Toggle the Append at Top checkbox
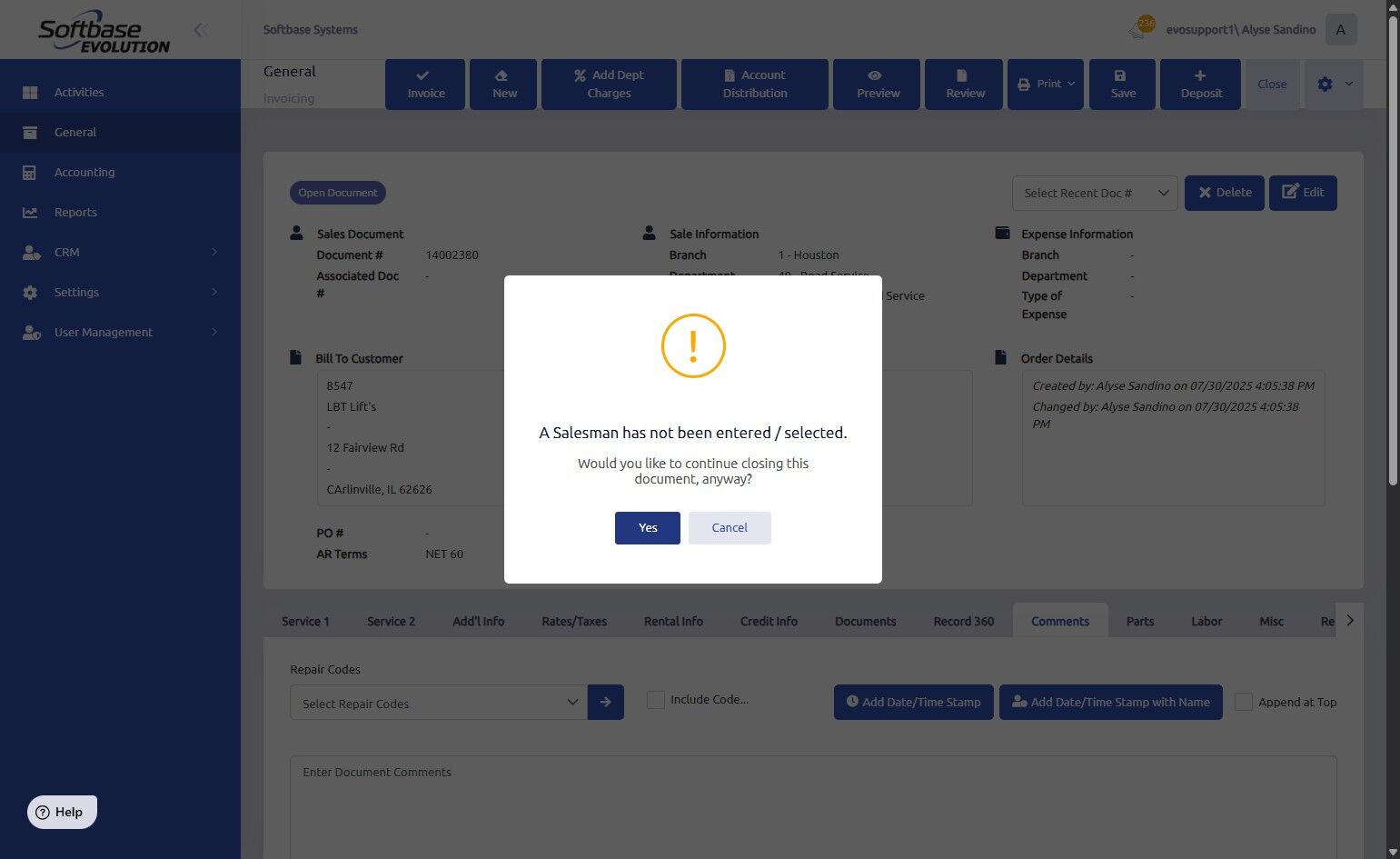This screenshot has width=1400, height=859. (x=1244, y=702)
